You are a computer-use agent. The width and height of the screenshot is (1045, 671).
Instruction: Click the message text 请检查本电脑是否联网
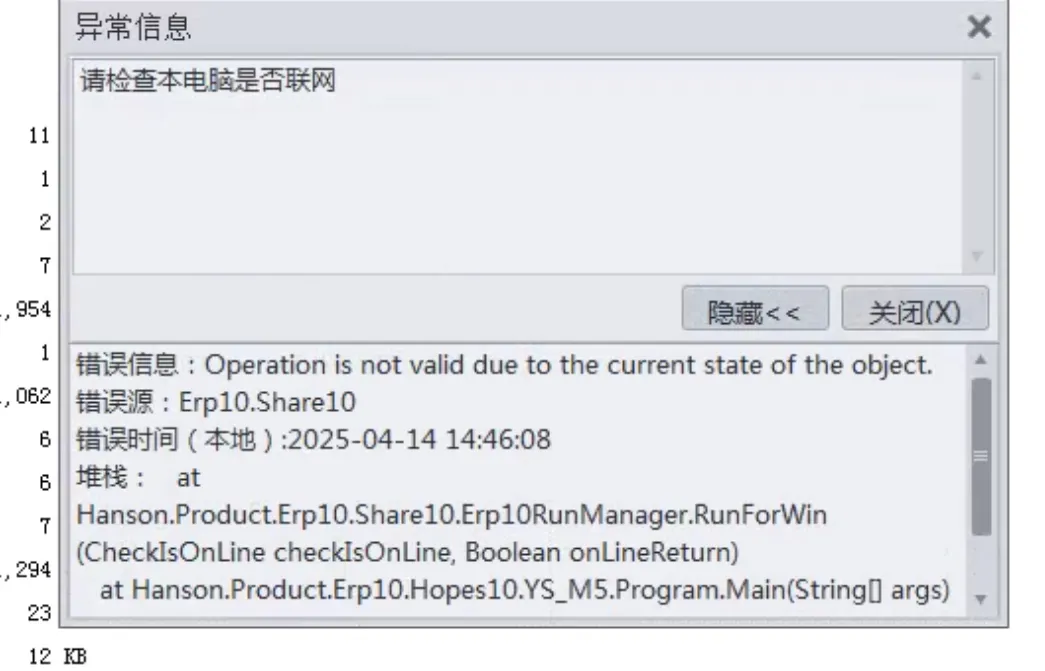pos(208,82)
